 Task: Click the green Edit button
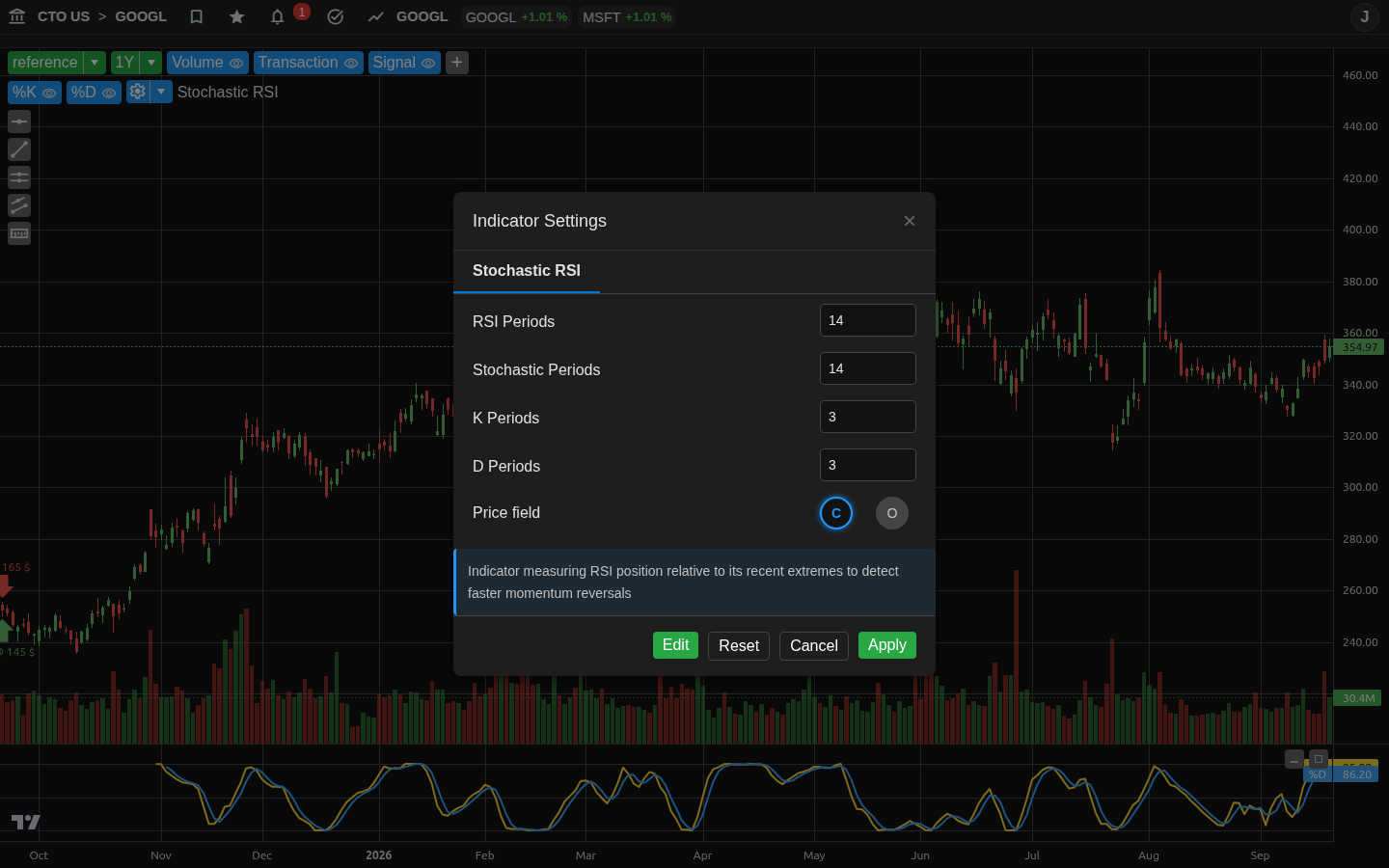(675, 645)
